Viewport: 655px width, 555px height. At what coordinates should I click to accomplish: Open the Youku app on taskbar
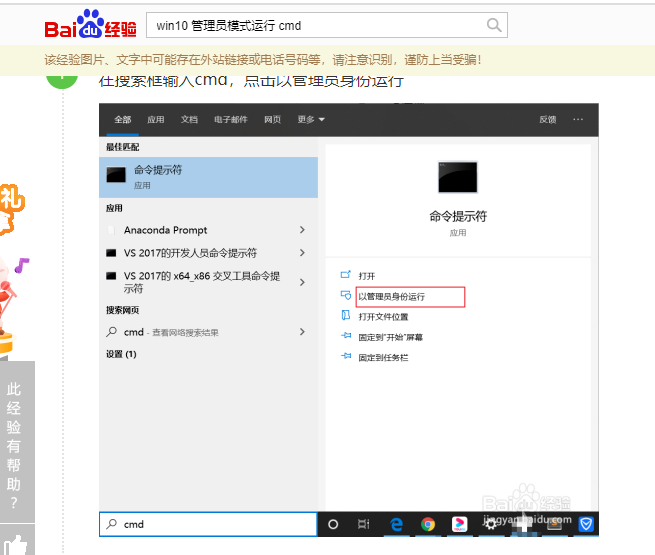460,524
